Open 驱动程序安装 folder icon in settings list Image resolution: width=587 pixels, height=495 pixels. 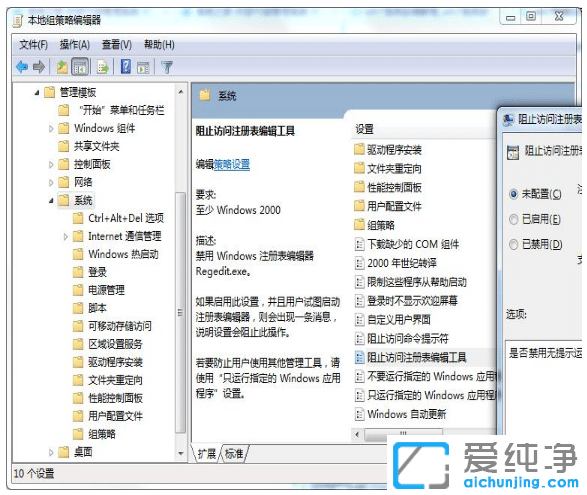coord(359,149)
